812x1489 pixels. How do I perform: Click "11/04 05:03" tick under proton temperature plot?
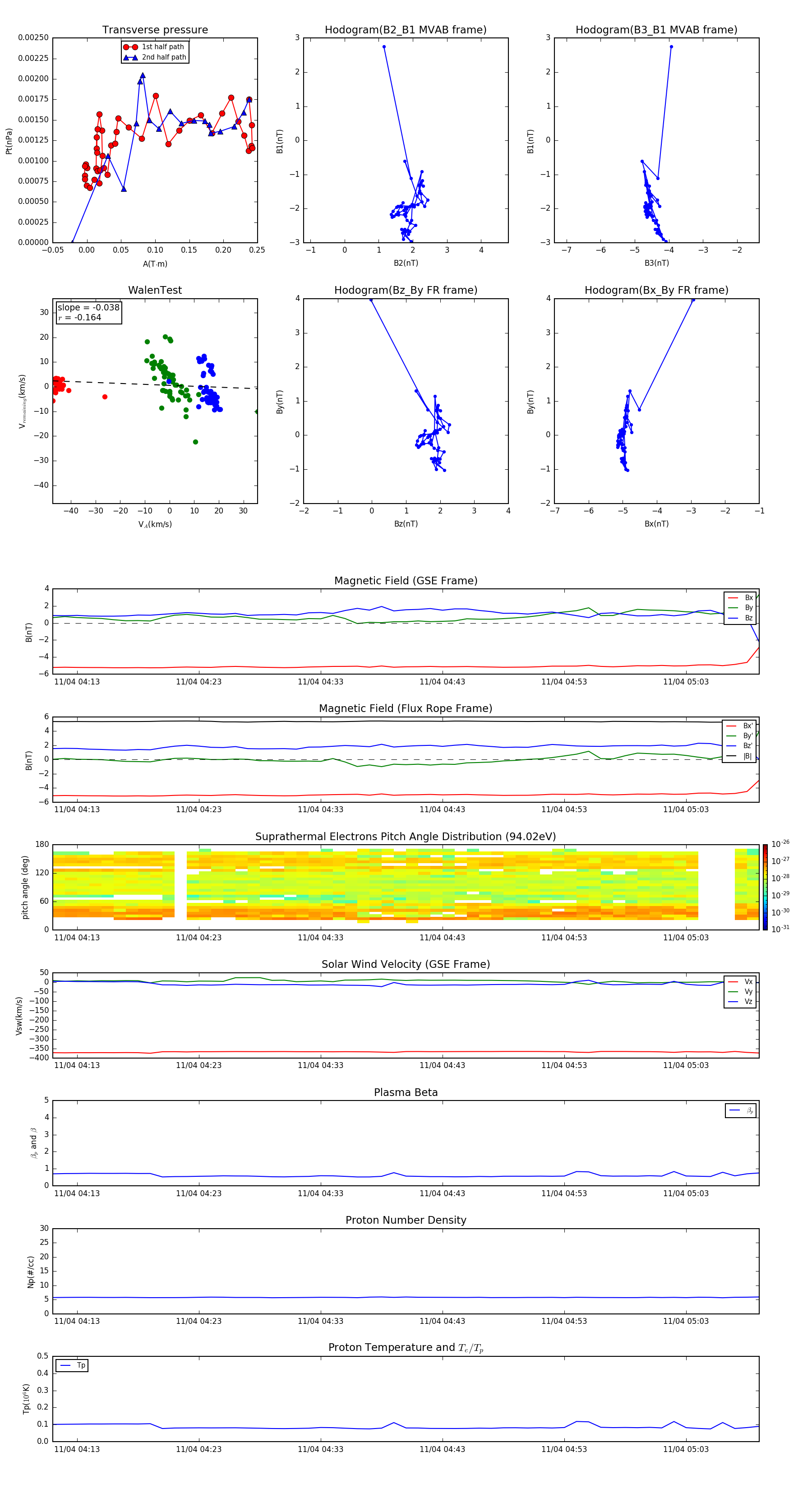(685, 1449)
